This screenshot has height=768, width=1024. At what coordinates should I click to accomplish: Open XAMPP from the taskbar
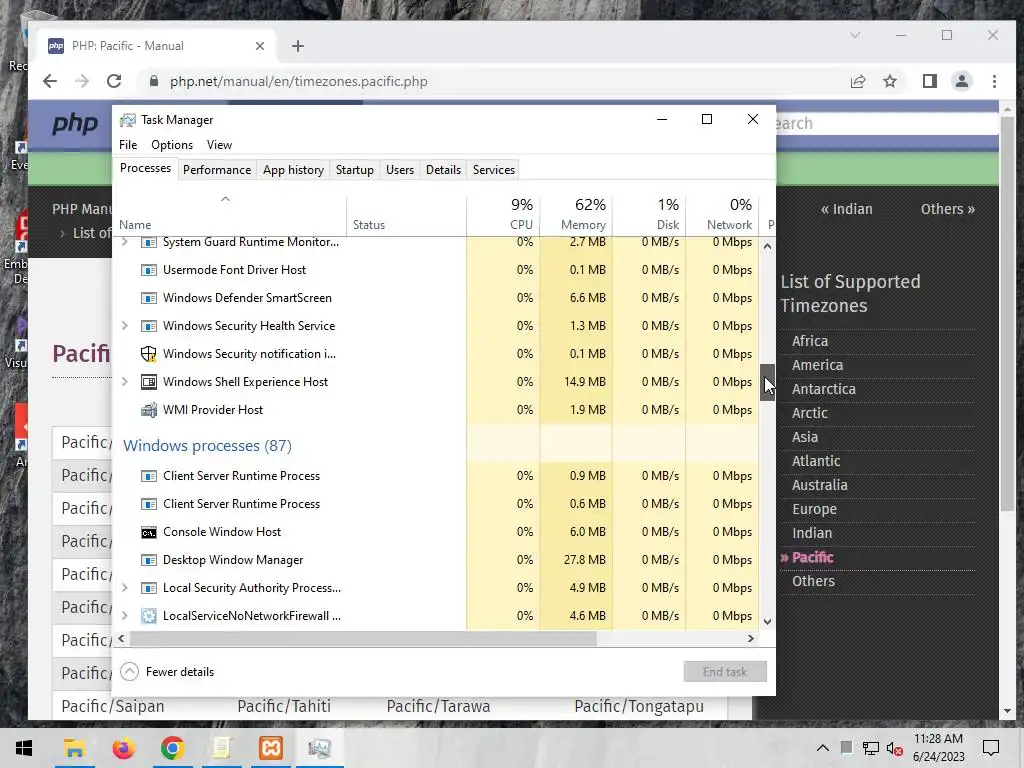coord(270,748)
